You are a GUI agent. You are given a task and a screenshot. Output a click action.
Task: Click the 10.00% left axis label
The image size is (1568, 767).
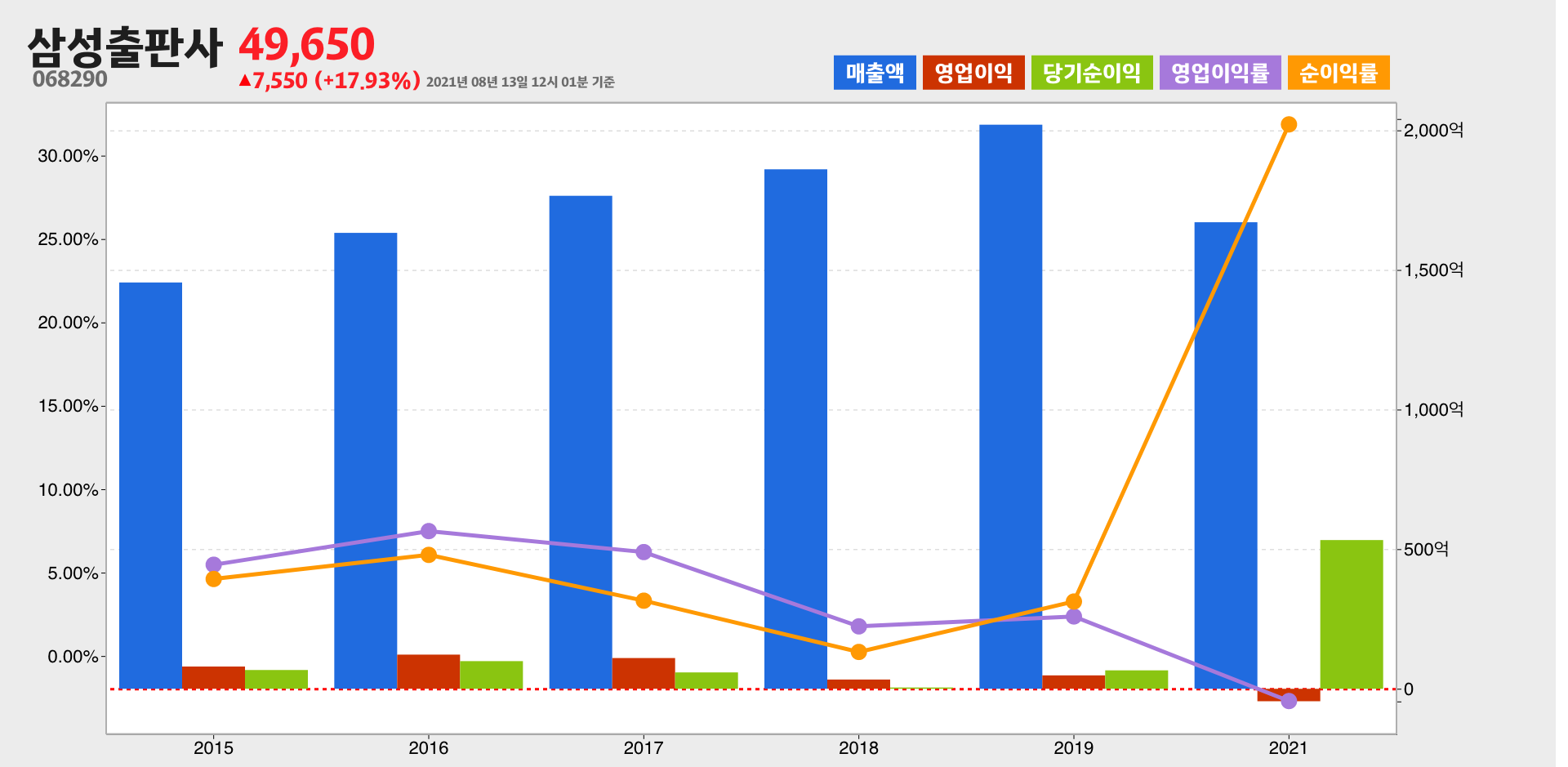click(x=68, y=490)
